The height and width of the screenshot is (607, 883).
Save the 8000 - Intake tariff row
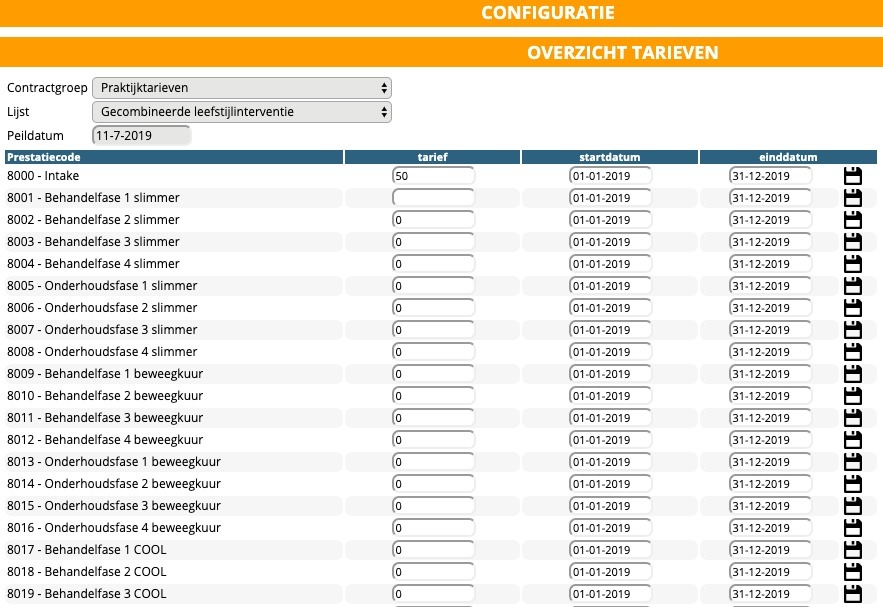pyautogui.click(x=853, y=176)
